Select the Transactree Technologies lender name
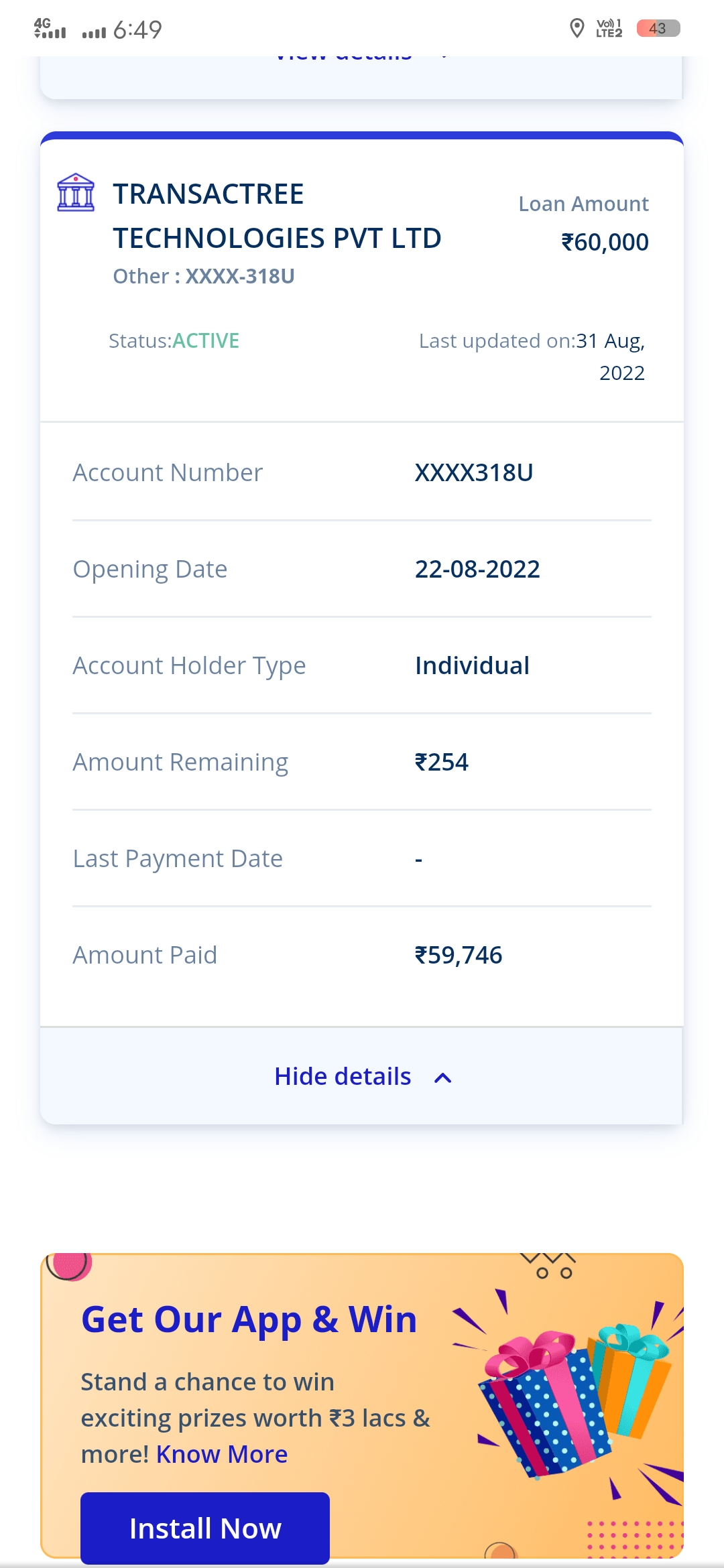 pos(277,216)
